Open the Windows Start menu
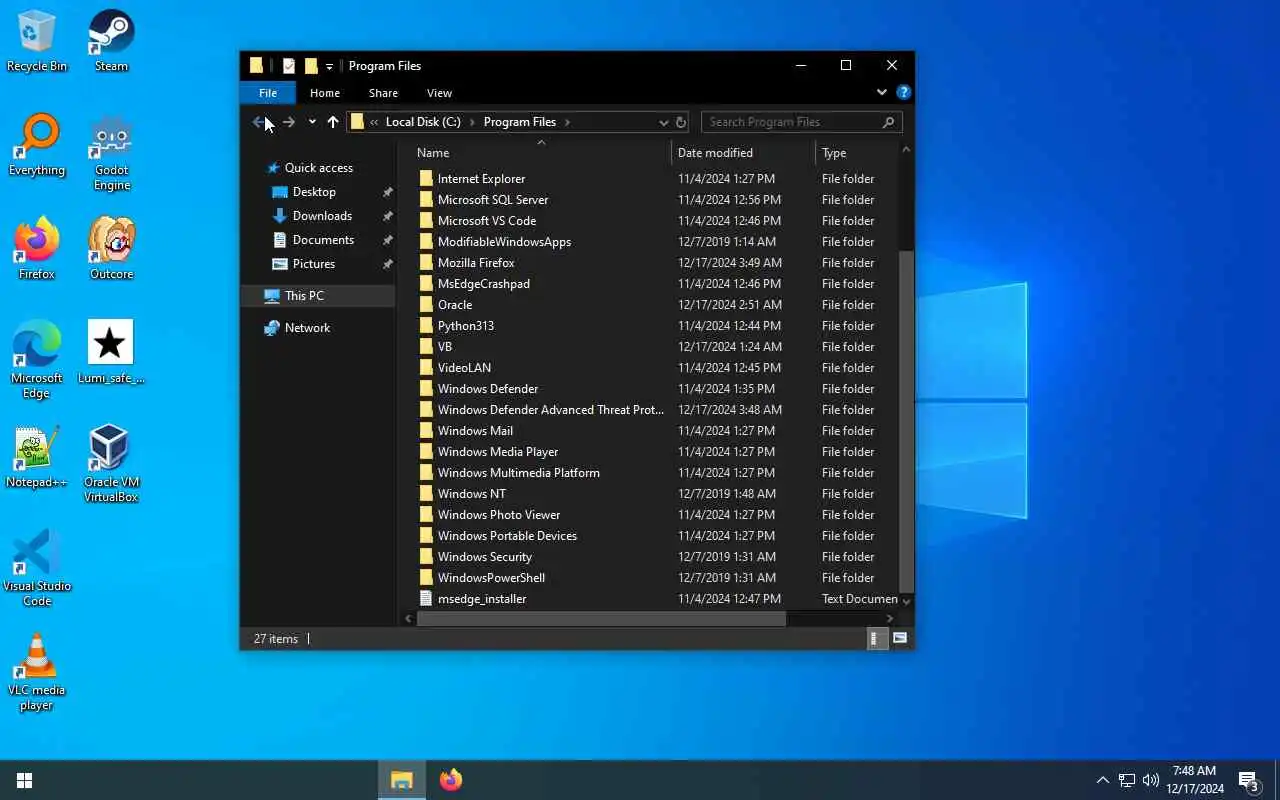This screenshot has height=800, width=1280. (24, 780)
